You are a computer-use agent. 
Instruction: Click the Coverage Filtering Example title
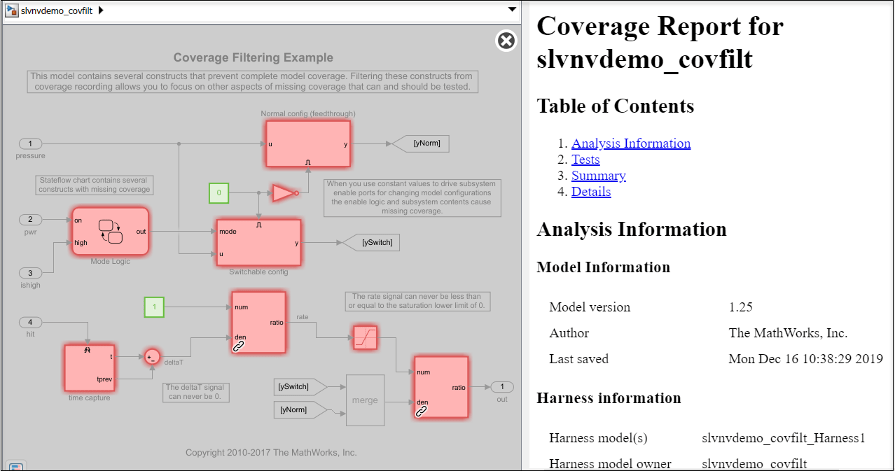[253, 58]
